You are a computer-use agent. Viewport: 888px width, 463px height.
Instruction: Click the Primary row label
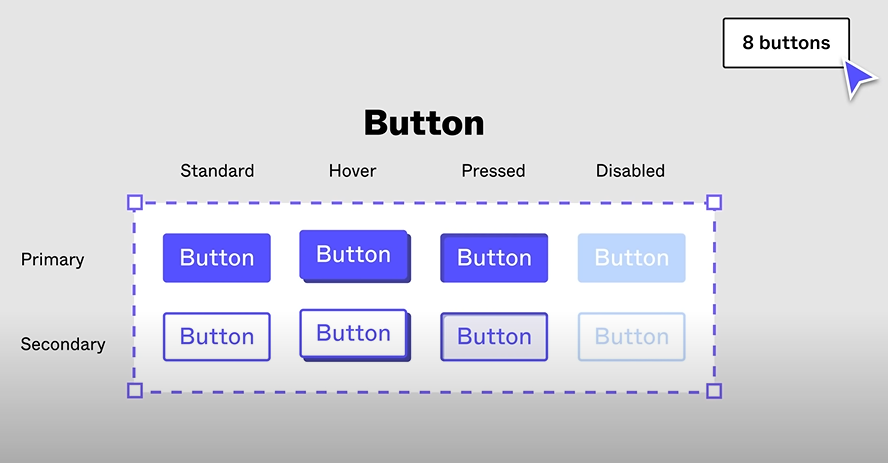pyautogui.click(x=53, y=259)
